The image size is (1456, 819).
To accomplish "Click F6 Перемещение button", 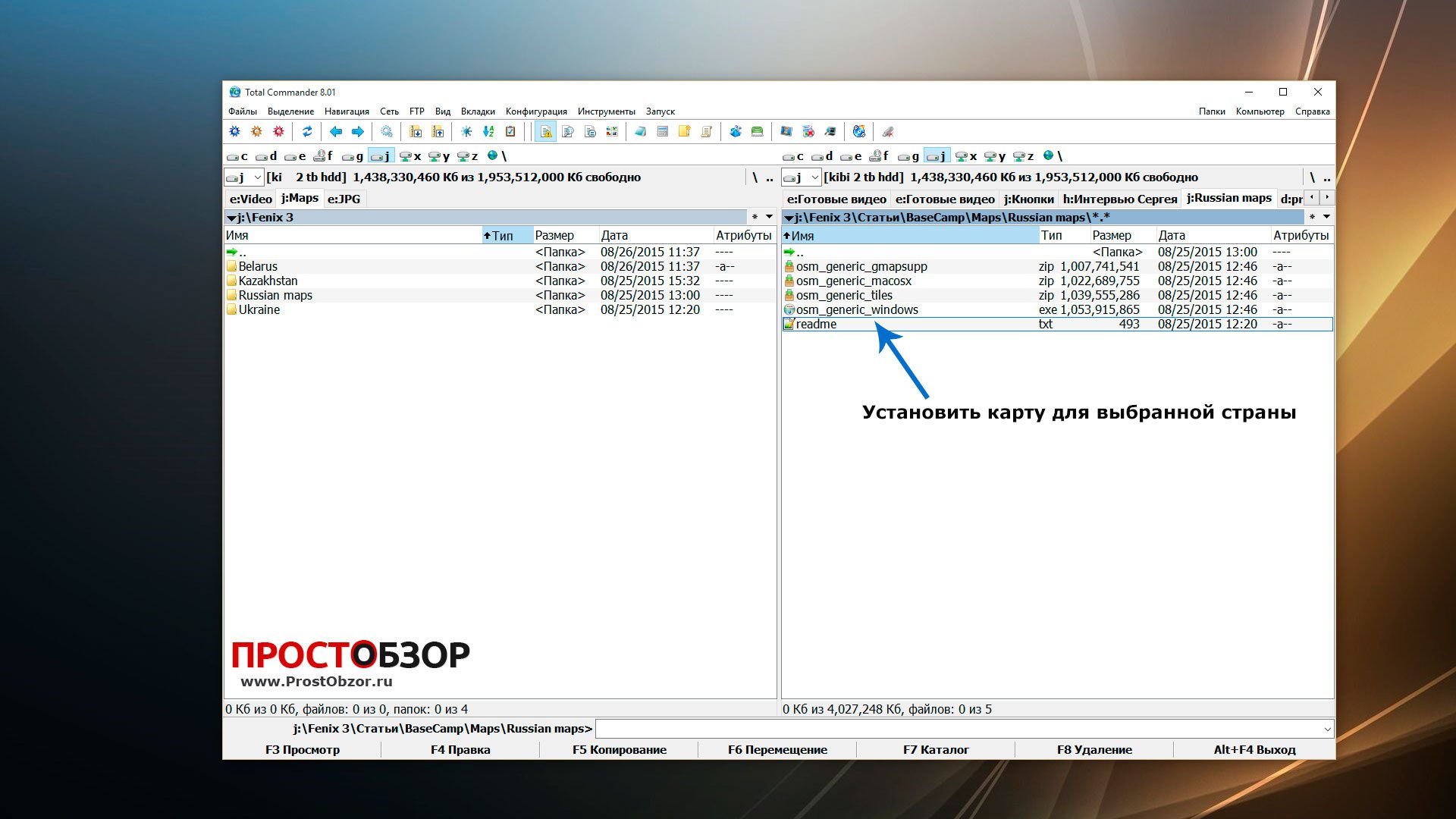I will (x=777, y=749).
